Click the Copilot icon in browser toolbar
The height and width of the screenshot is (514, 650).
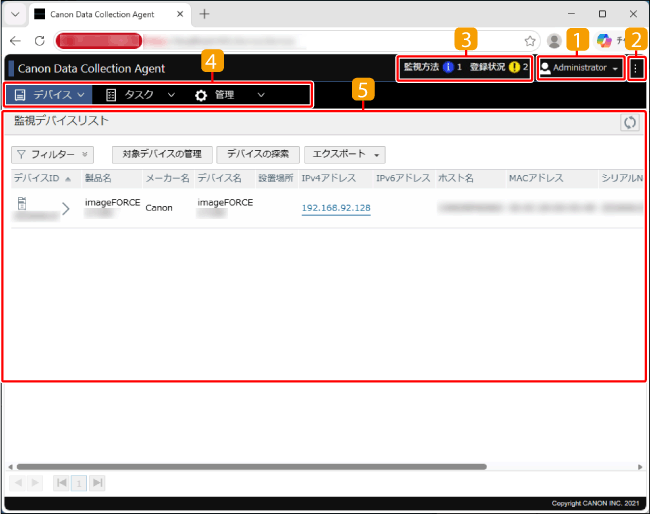(604, 41)
